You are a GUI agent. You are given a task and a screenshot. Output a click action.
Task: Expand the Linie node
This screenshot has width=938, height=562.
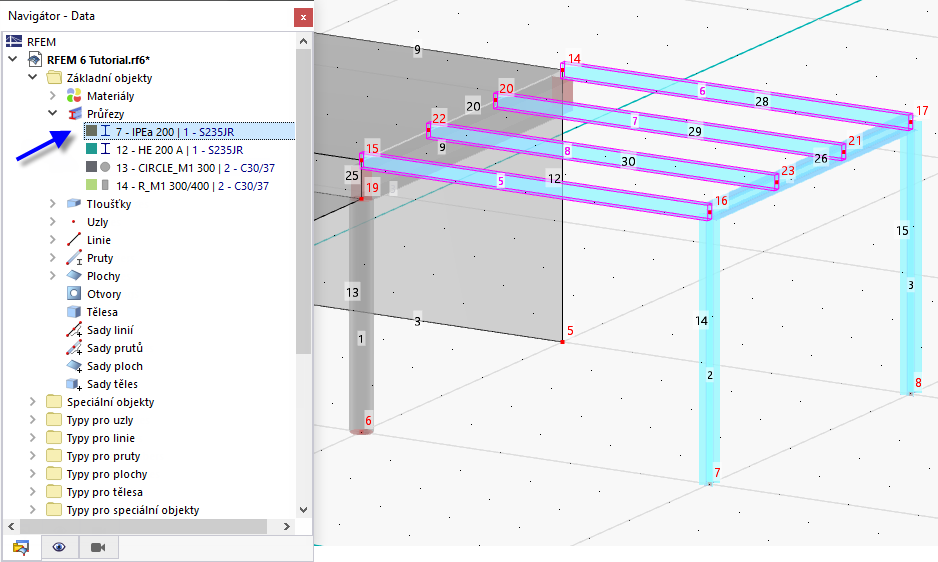(53, 239)
